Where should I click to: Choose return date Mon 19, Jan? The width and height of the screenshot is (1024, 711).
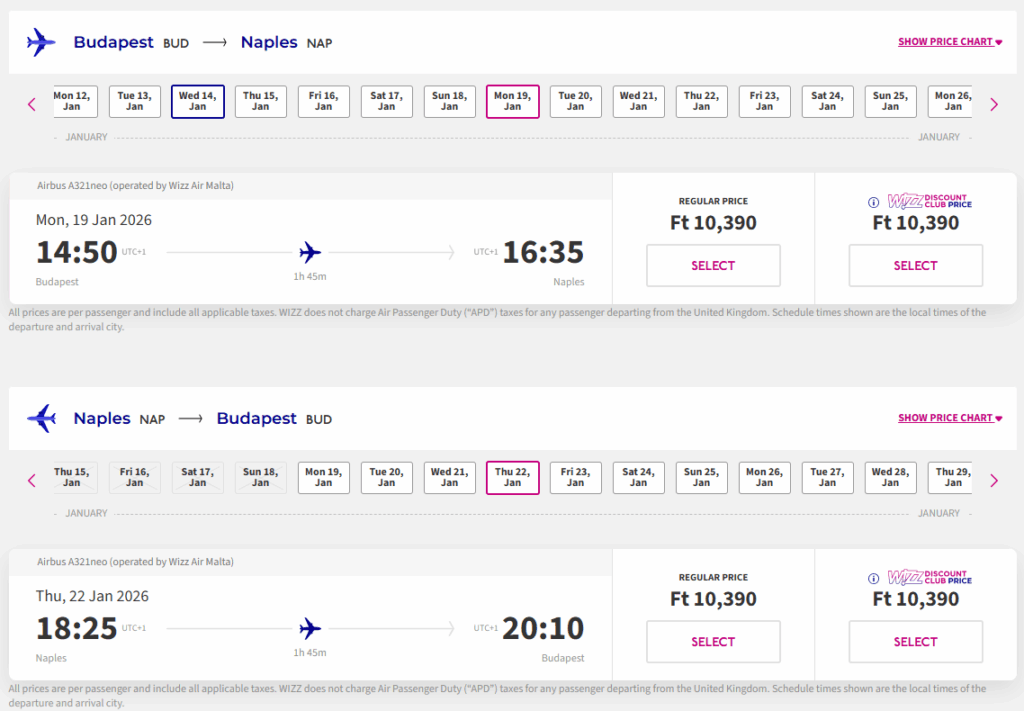[x=324, y=477]
